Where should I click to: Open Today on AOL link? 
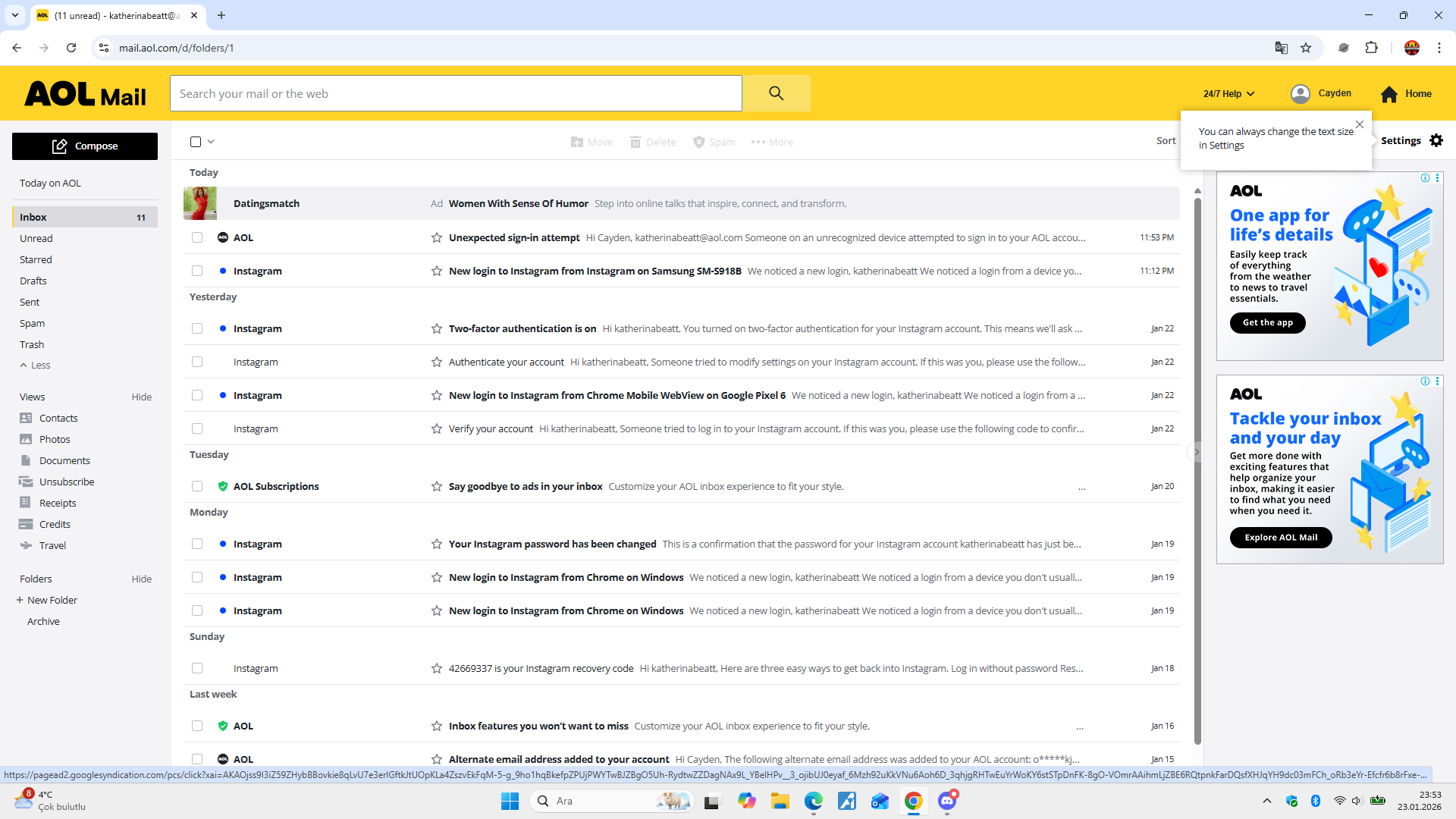[50, 184]
